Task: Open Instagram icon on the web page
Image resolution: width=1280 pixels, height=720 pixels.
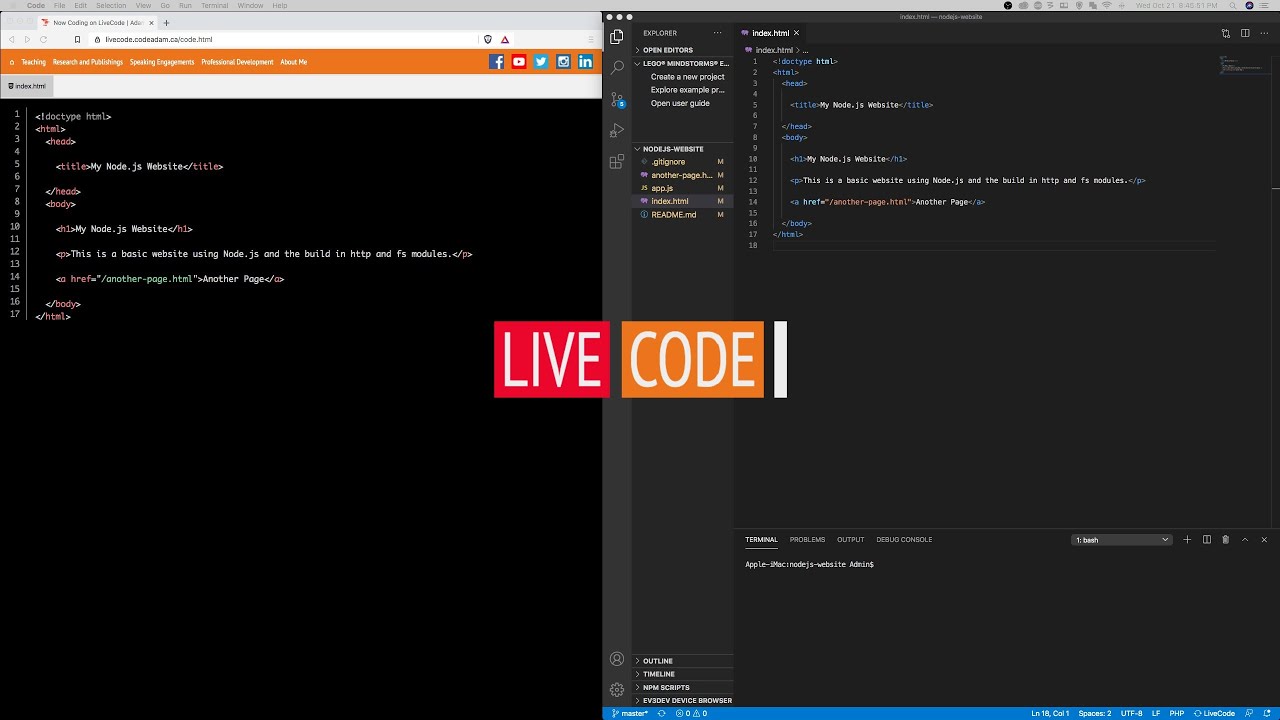Action: (x=563, y=62)
